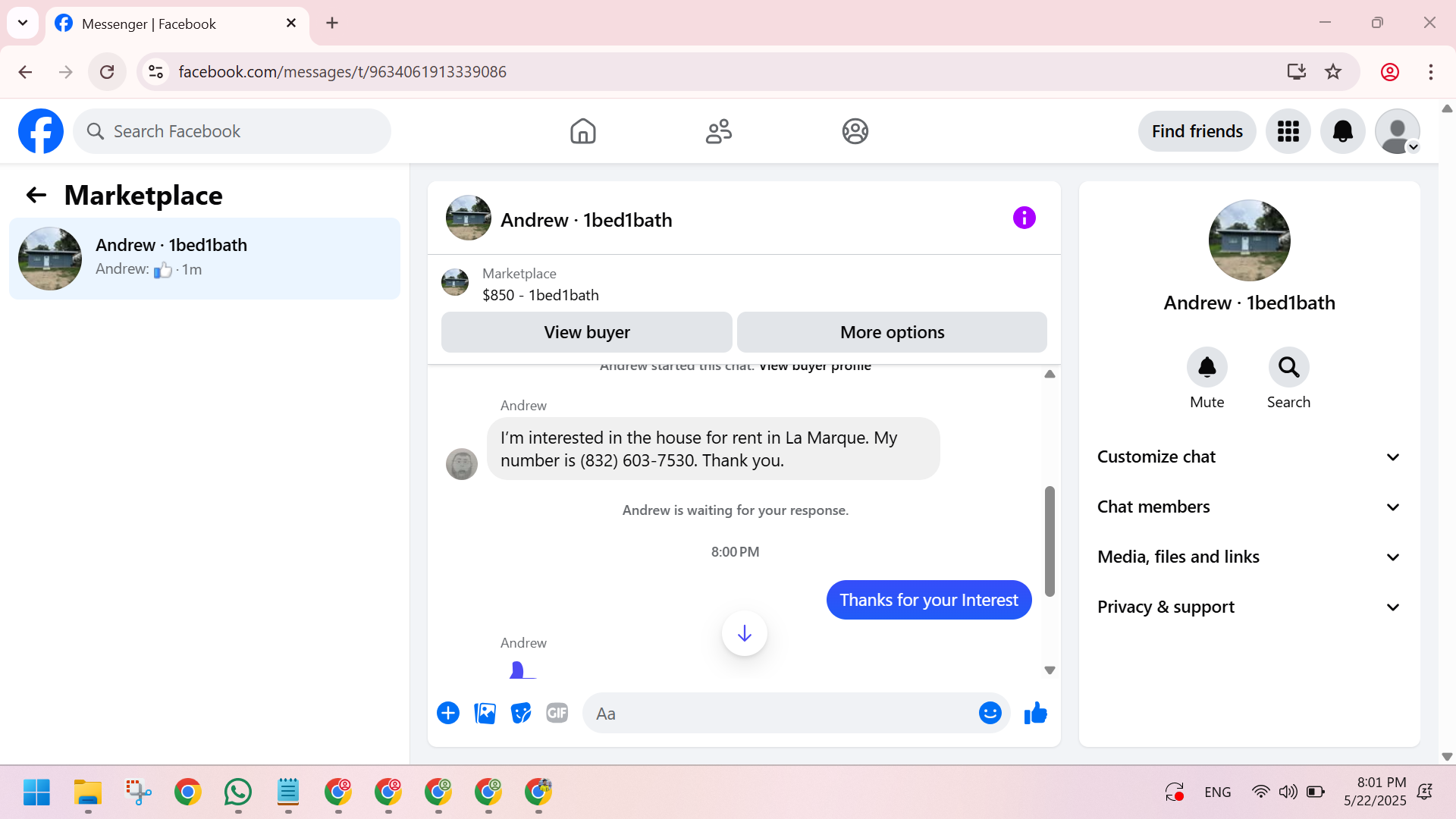Open the volume control in system tray
The width and height of the screenshot is (1456, 819).
[1288, 792]
